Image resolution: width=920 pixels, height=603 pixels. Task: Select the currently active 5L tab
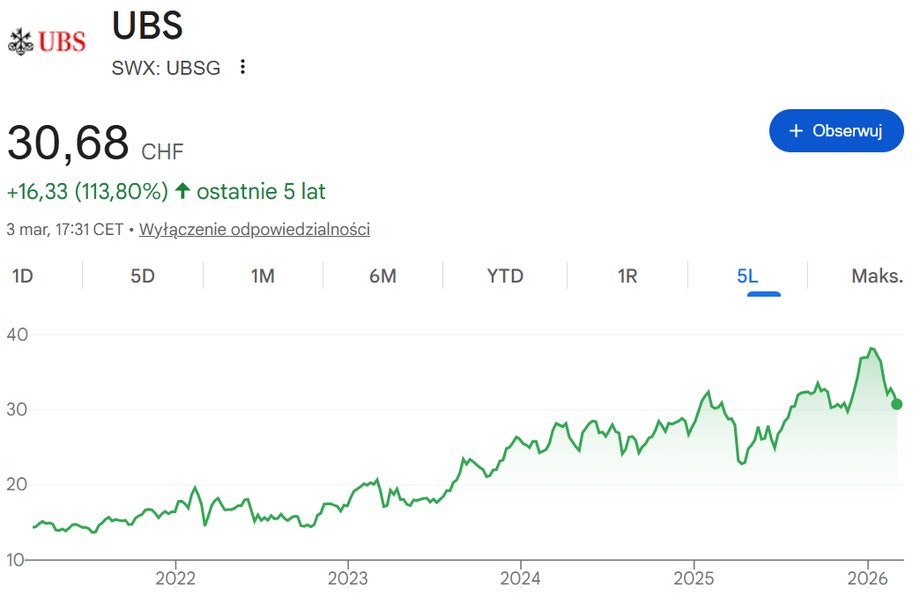click(748, 275)
